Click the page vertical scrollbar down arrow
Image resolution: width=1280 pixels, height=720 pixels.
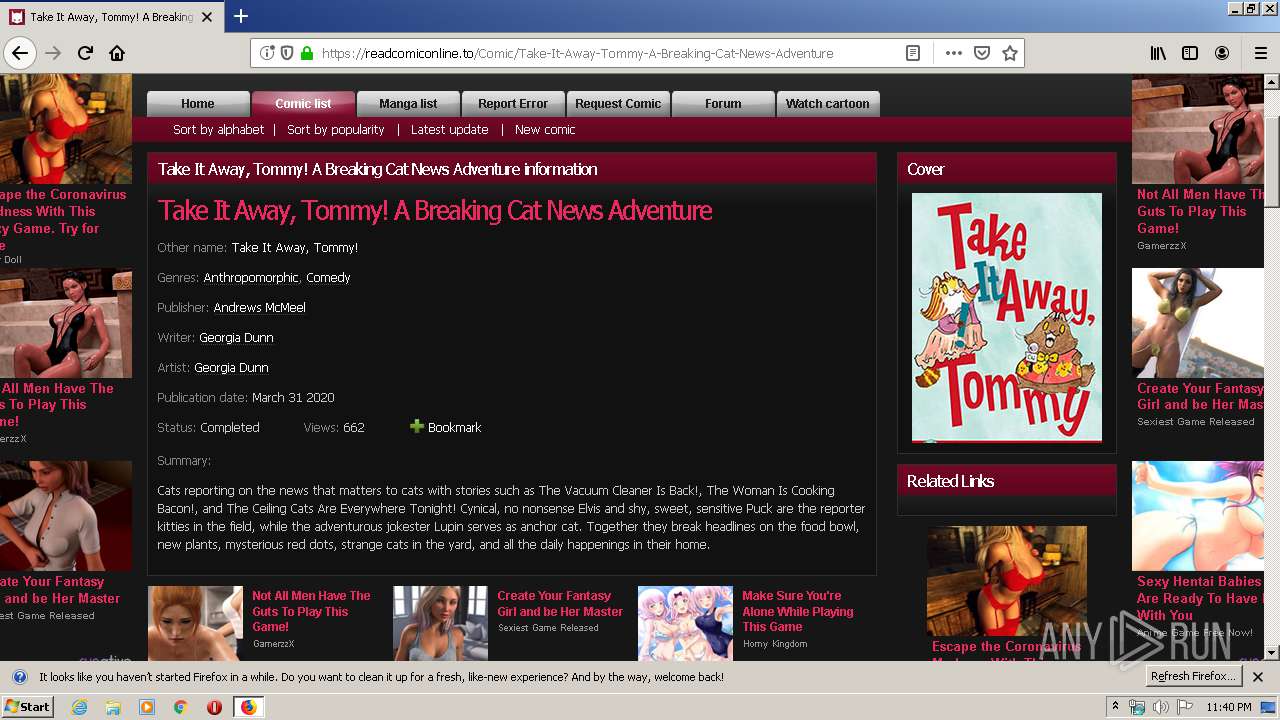tap(1272, 653)
